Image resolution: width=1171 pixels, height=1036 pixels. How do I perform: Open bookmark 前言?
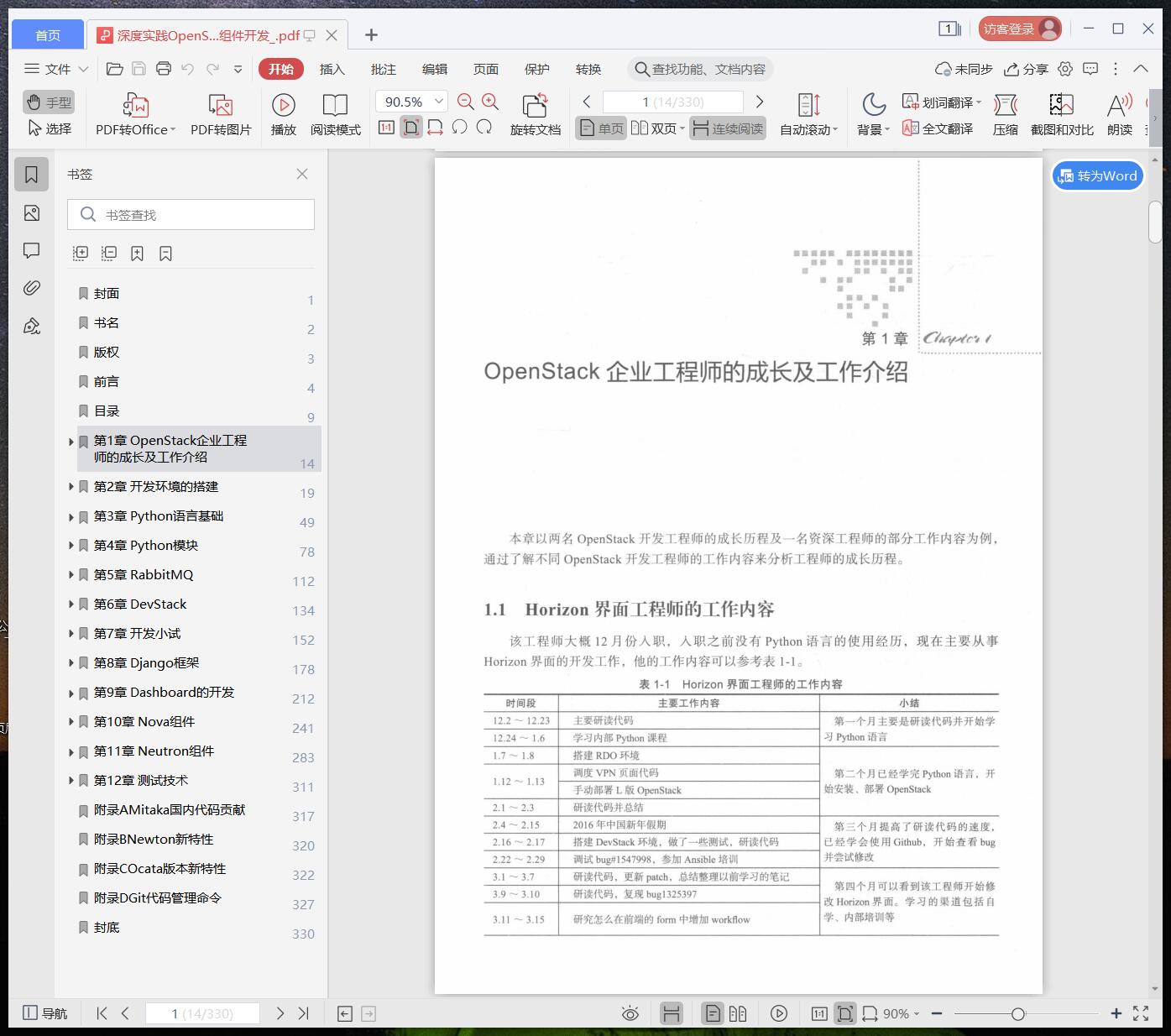point(107,381)
